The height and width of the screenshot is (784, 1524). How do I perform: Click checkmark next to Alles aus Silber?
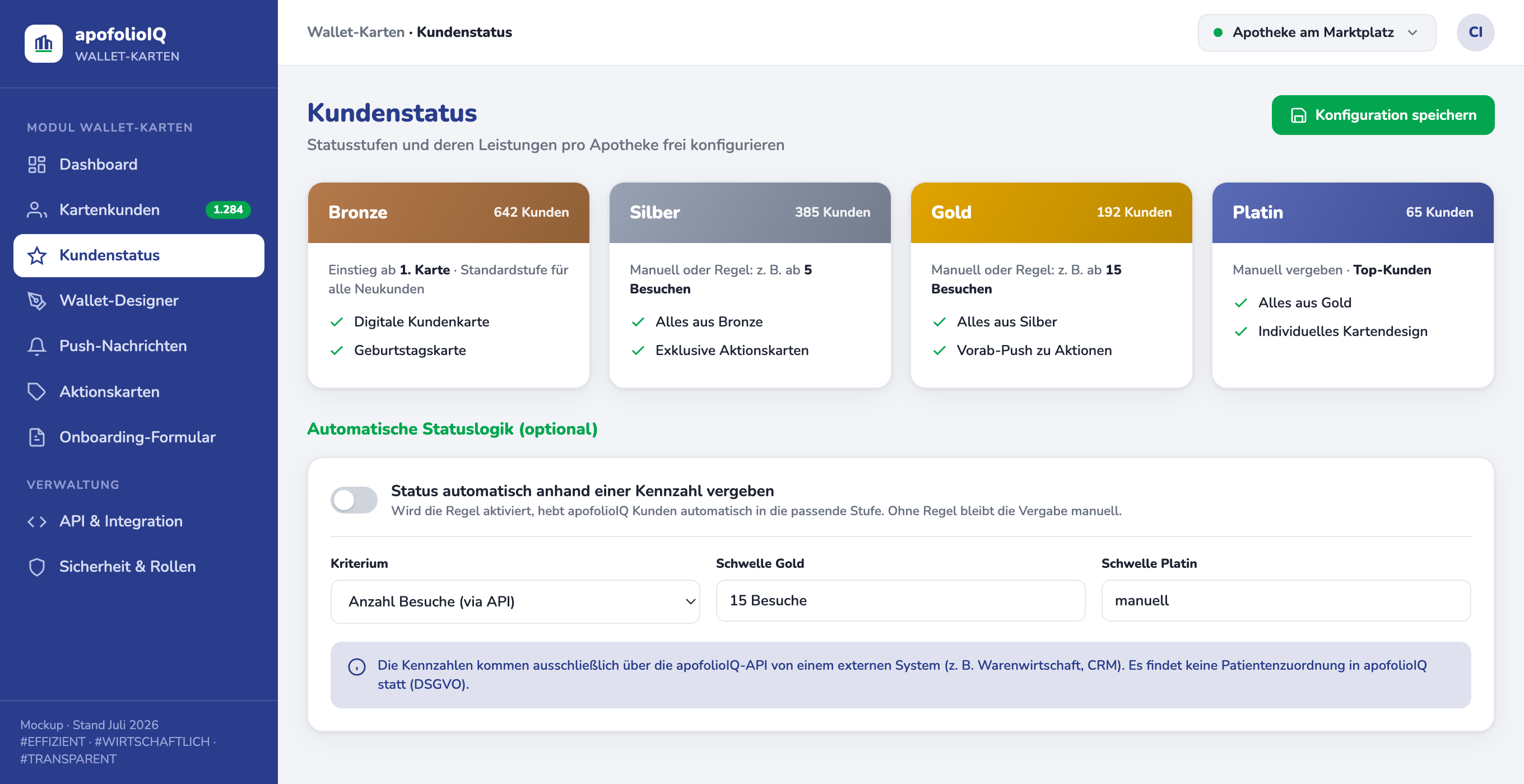click(940, 321)
